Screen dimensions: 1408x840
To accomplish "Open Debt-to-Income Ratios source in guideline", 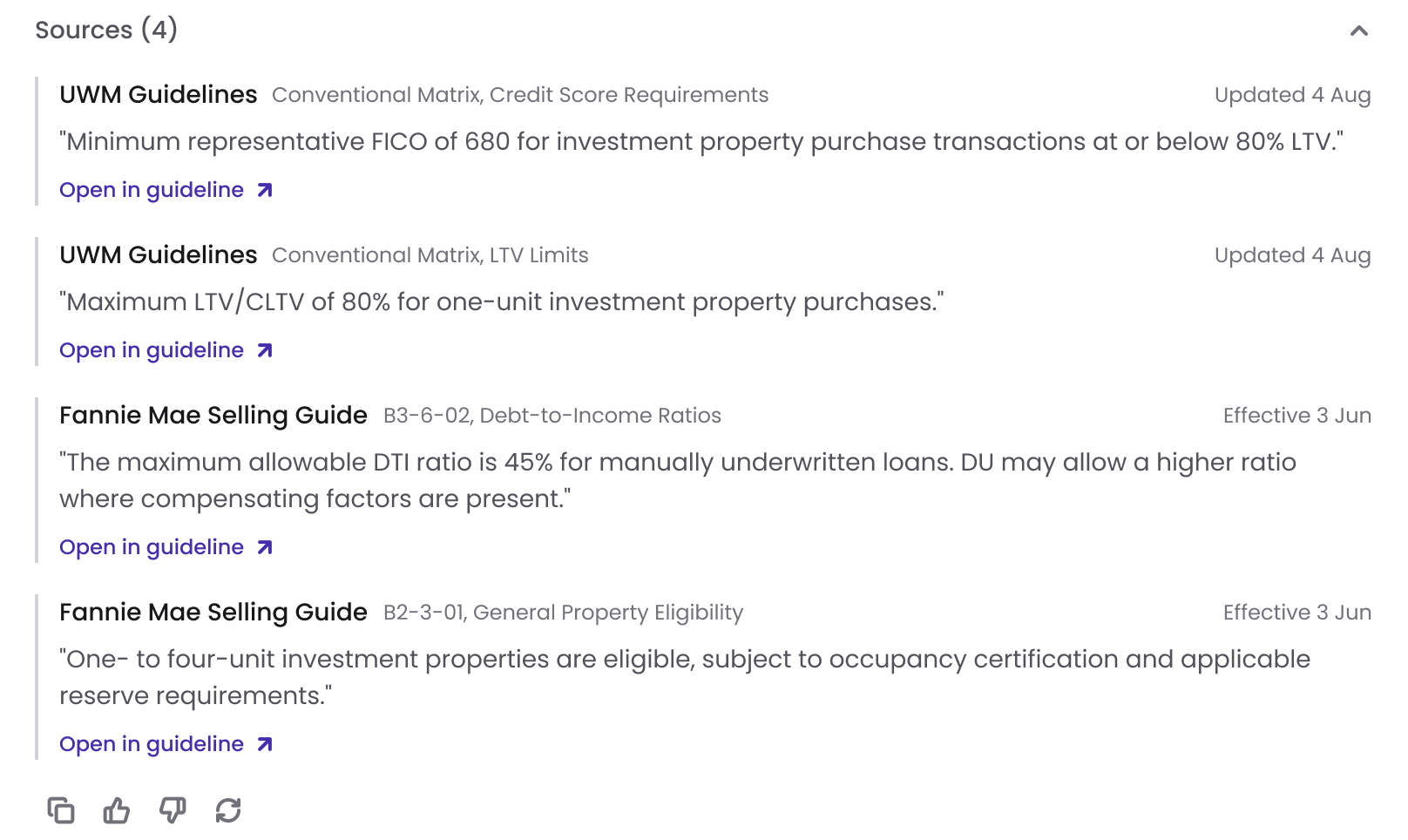I will pyautogui.click(x=166, y=547).
